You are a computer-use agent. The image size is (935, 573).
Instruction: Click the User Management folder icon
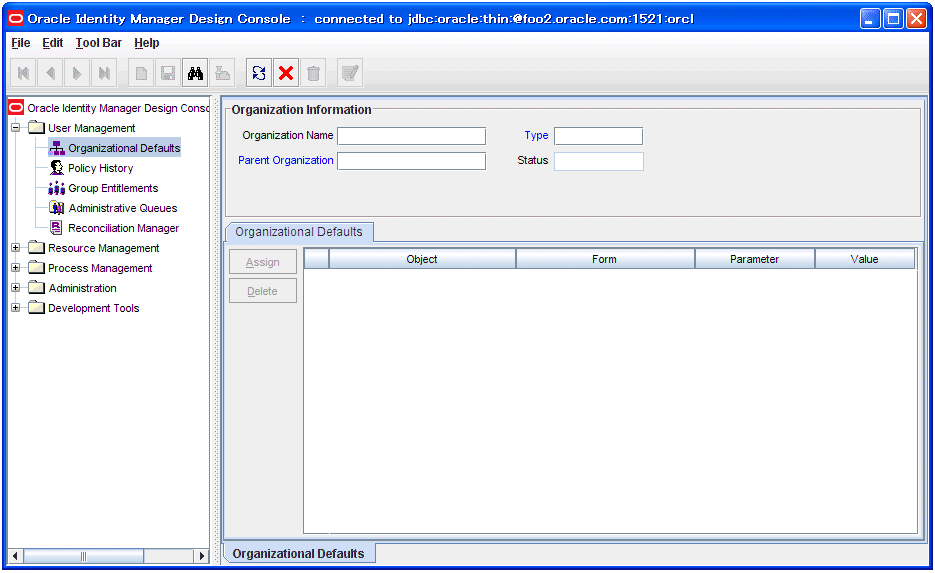point(36,128)
